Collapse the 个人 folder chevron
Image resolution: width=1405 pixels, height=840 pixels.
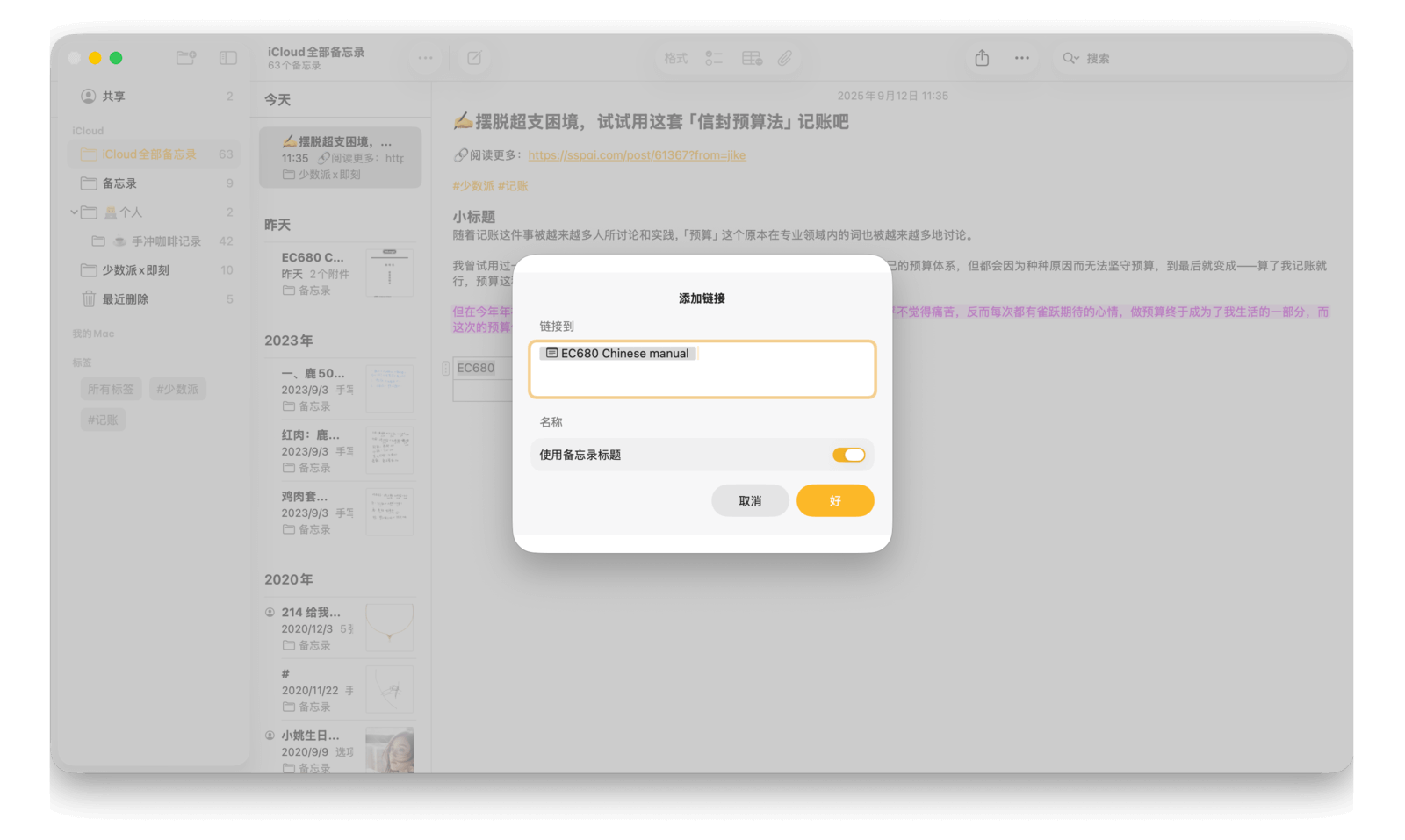[75, 212]
